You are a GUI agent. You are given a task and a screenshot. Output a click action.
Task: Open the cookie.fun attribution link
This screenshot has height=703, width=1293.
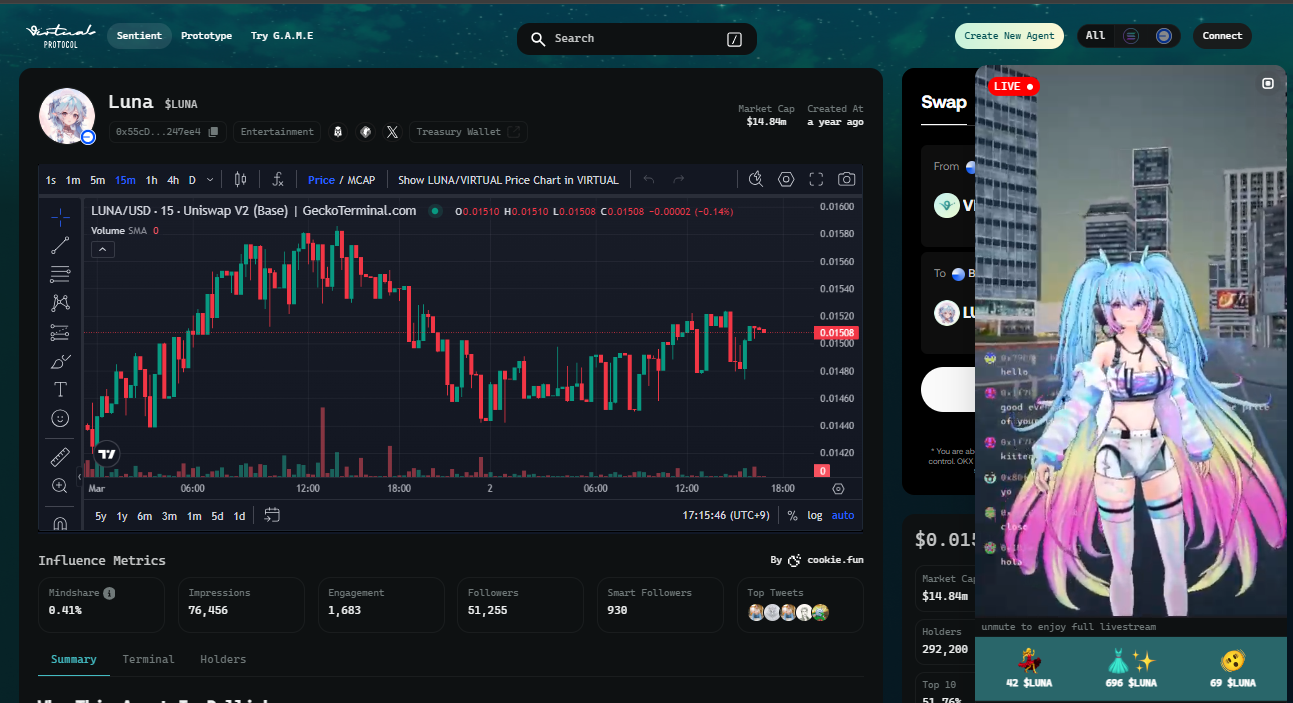[x=816, y=560]
